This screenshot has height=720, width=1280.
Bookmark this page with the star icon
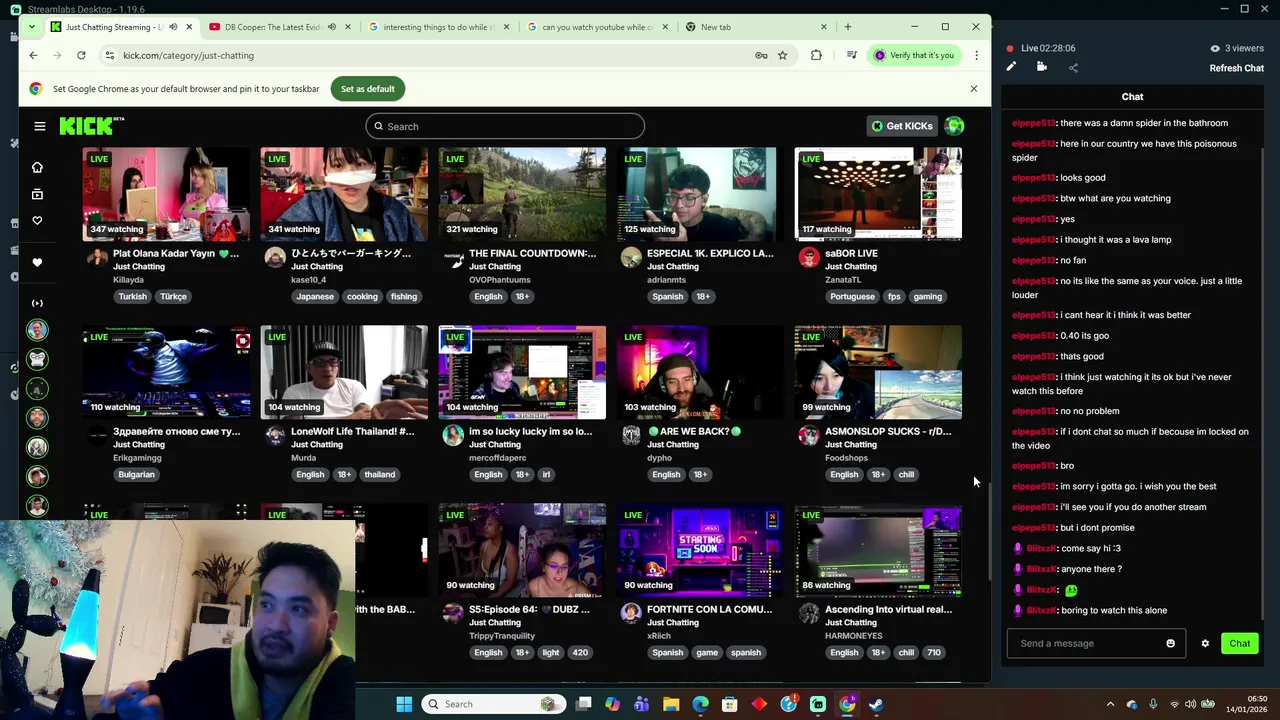coord(783,55)
